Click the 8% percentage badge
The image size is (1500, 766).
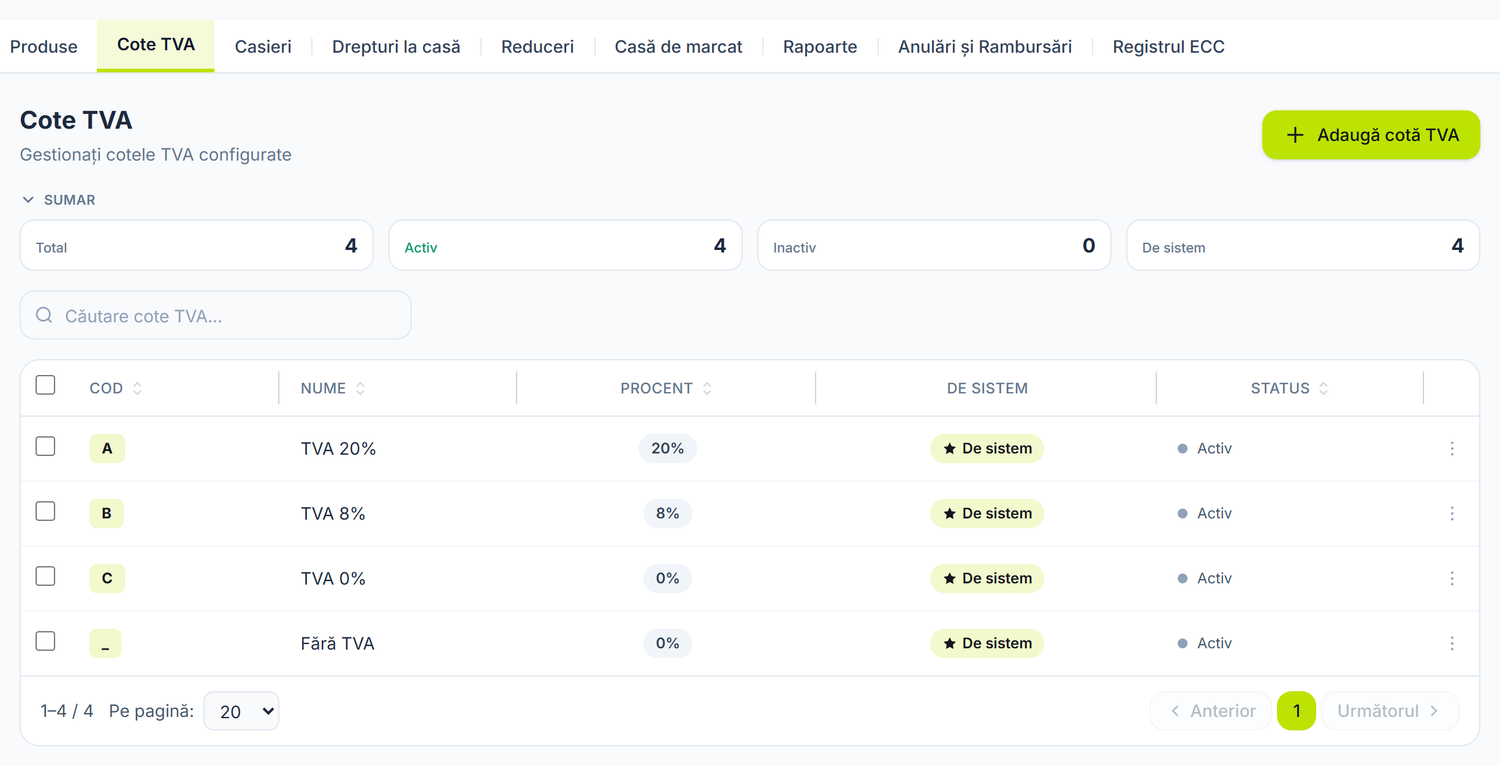pos(667,514)
